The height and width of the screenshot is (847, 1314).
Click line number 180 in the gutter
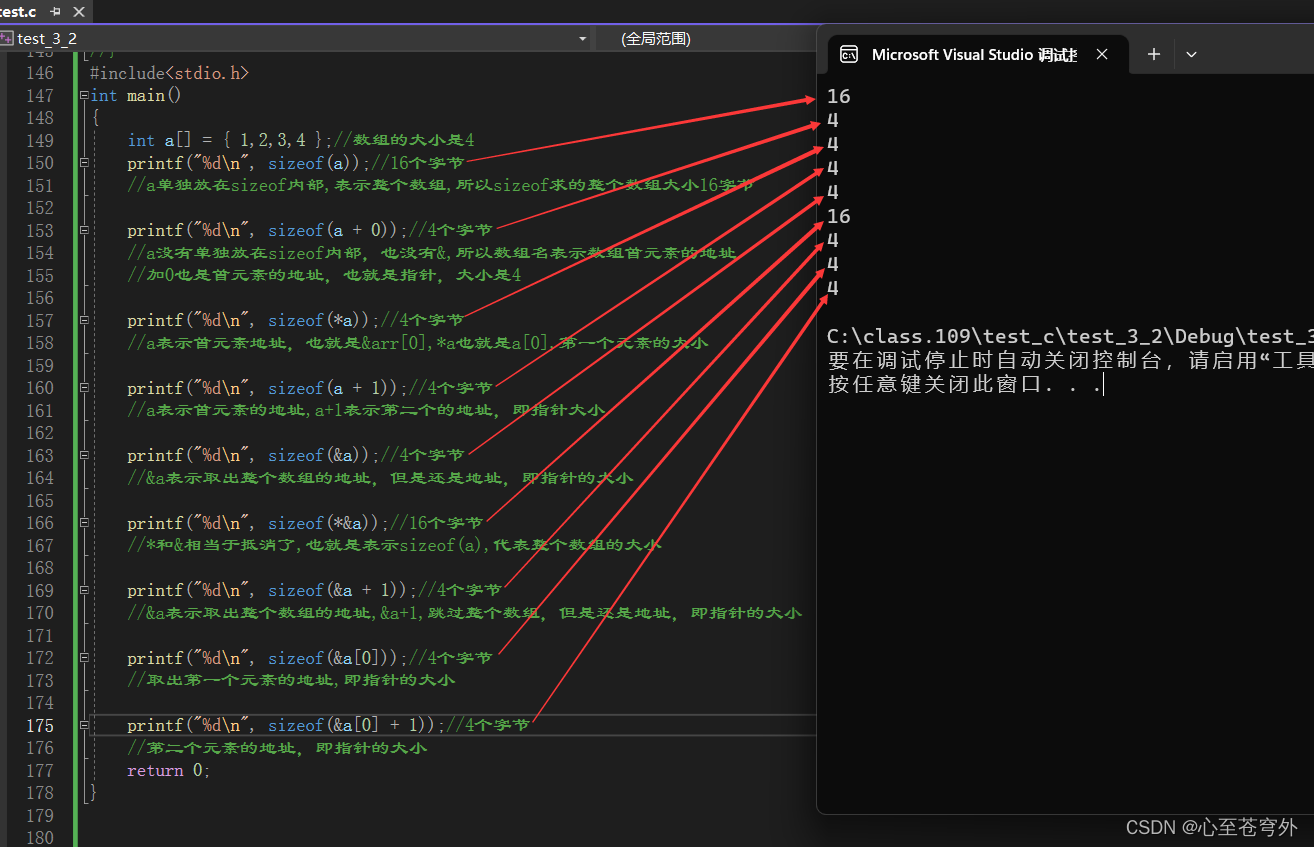40,838
